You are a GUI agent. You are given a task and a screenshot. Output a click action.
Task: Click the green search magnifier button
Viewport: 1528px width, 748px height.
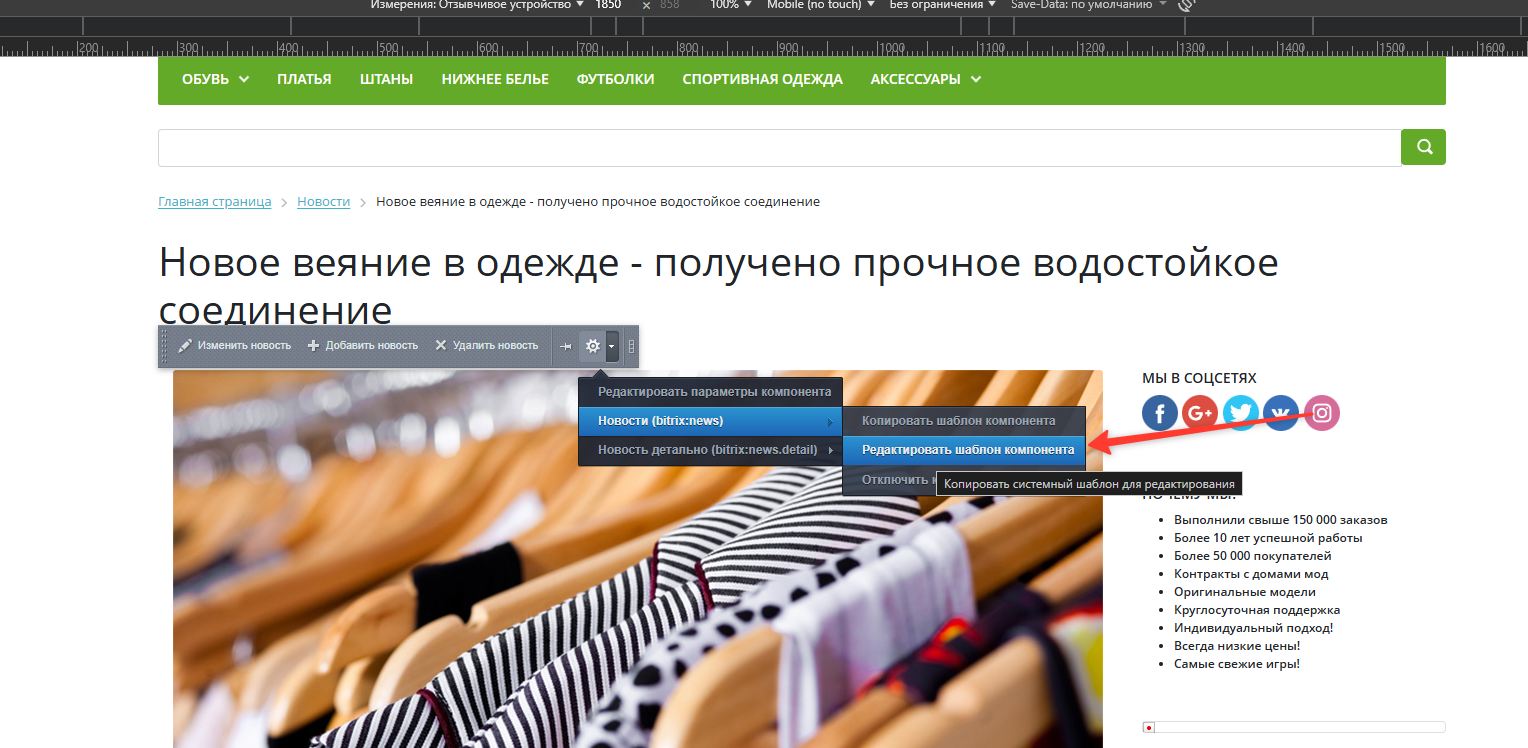pos(1423,147)
